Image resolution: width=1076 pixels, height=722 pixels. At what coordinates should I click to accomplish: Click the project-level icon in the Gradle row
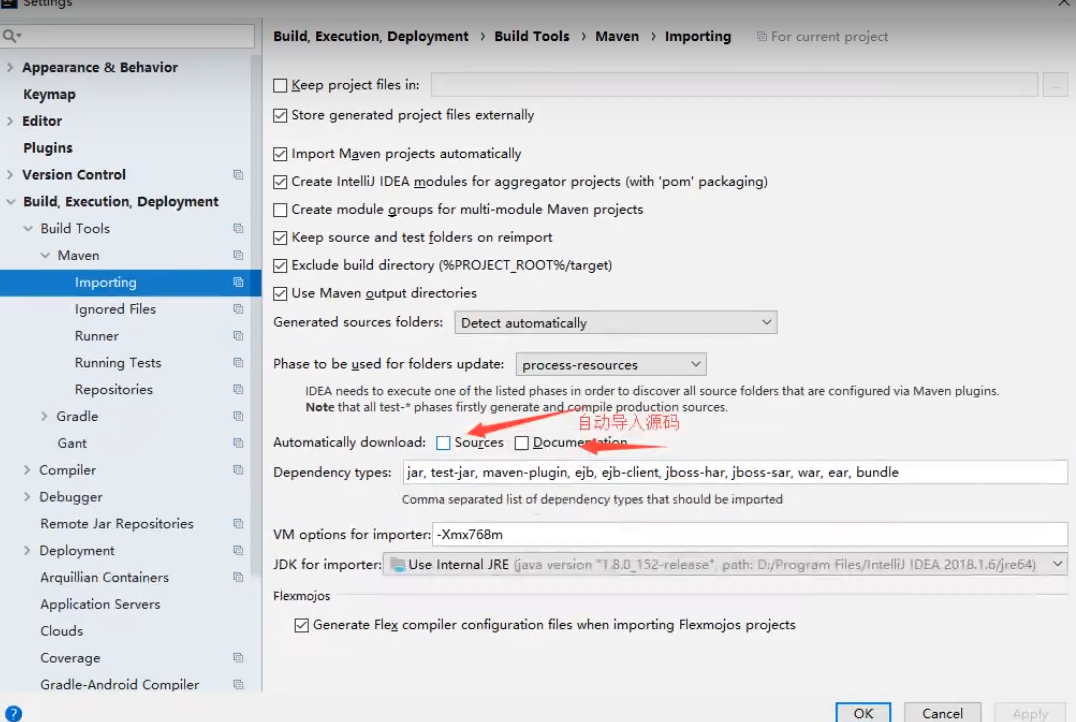[238, 416]
